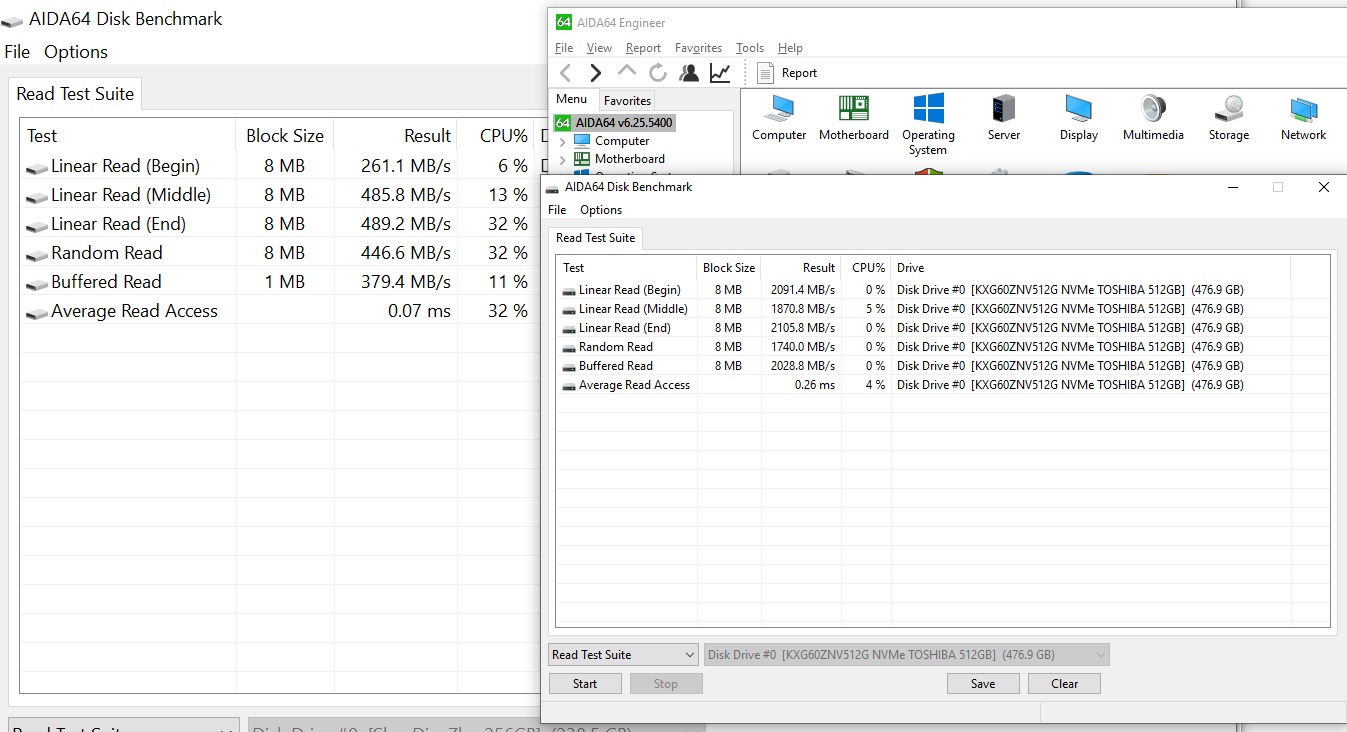This screenshot has height=732, width=1347.
Task: Open the Tools menu in AIDA64 Engineer
Action: click(749, 48)
